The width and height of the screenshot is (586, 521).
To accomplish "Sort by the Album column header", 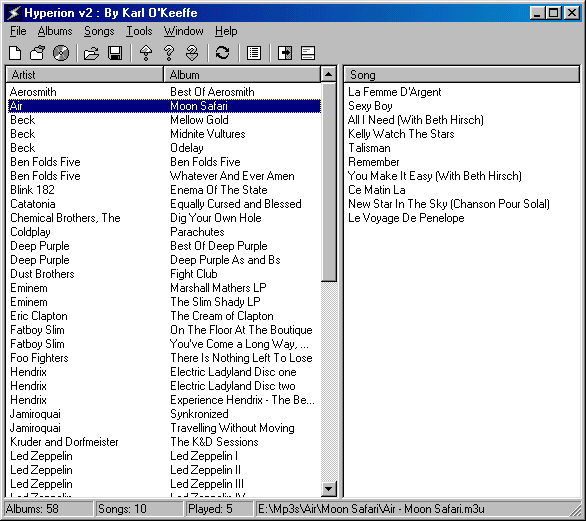I will pyautogui.click(x=242, y=74).
